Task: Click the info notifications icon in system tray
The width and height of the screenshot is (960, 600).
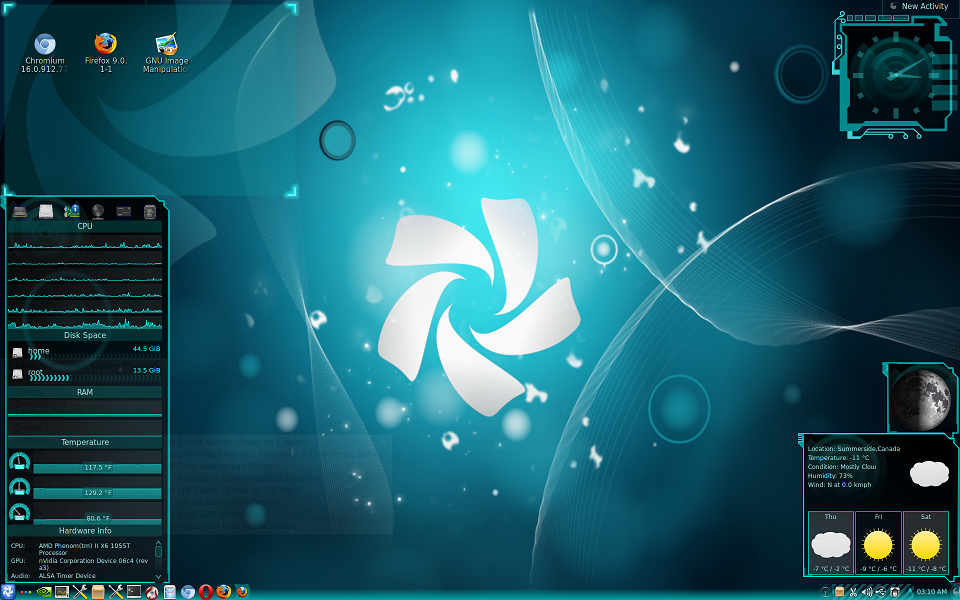Action: 825,592
